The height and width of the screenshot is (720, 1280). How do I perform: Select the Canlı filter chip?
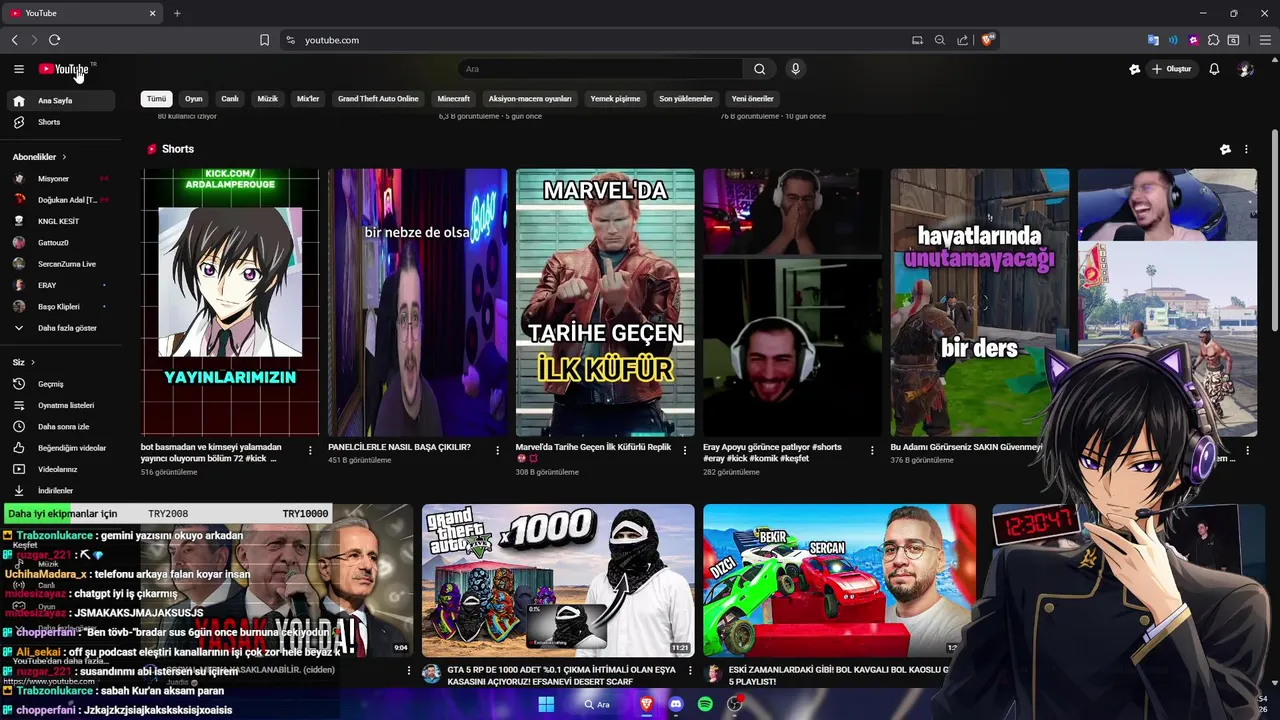coord(230,99)
